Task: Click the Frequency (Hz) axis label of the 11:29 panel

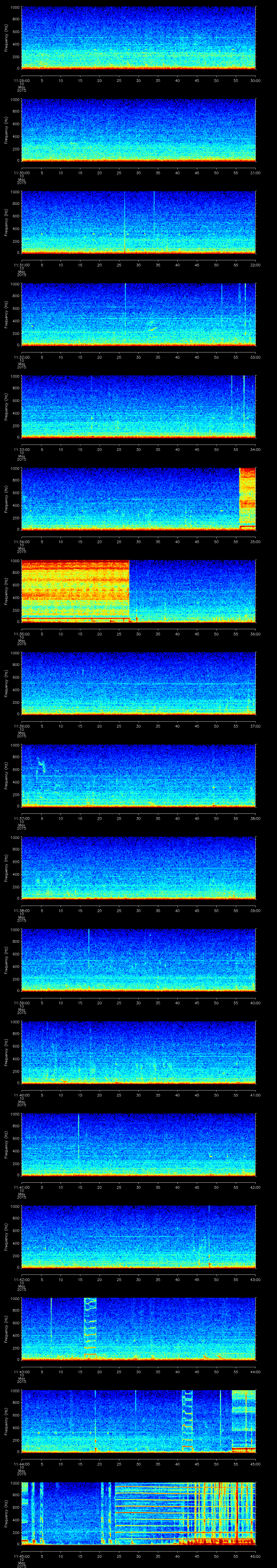Action: click(6, 38)
